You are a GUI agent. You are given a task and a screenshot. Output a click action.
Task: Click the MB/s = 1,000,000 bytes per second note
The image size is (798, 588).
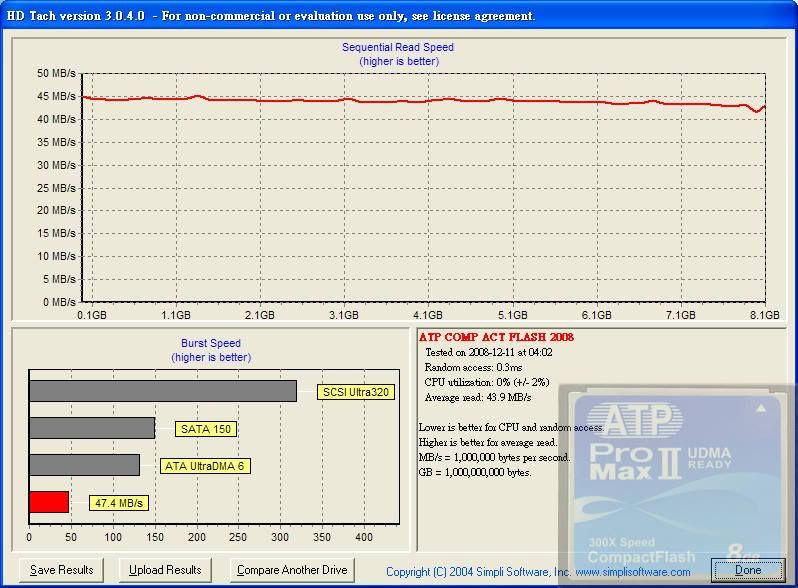[x=494, y=457]
